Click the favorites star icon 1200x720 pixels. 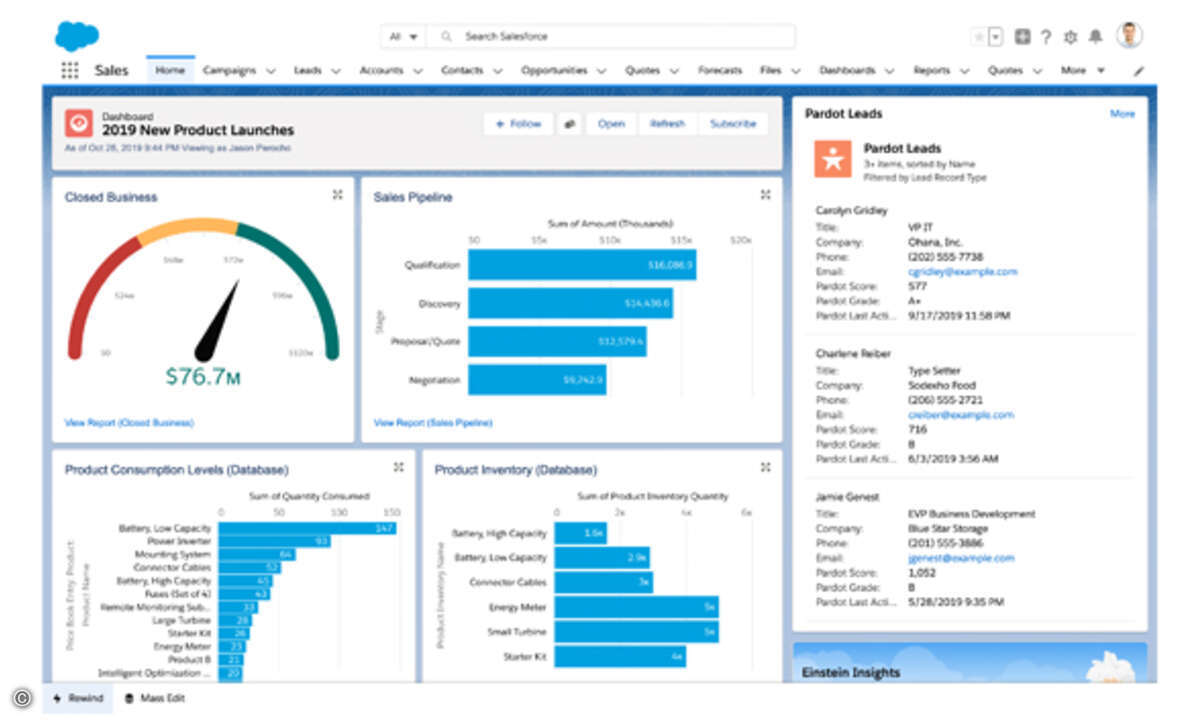[978, 36]
